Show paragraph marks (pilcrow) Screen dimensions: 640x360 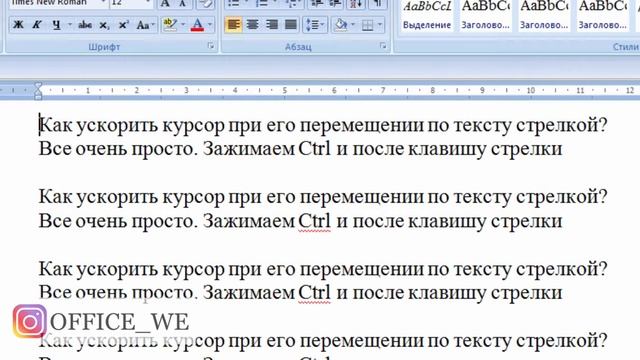pyautogui.click(x=378, y=4)
